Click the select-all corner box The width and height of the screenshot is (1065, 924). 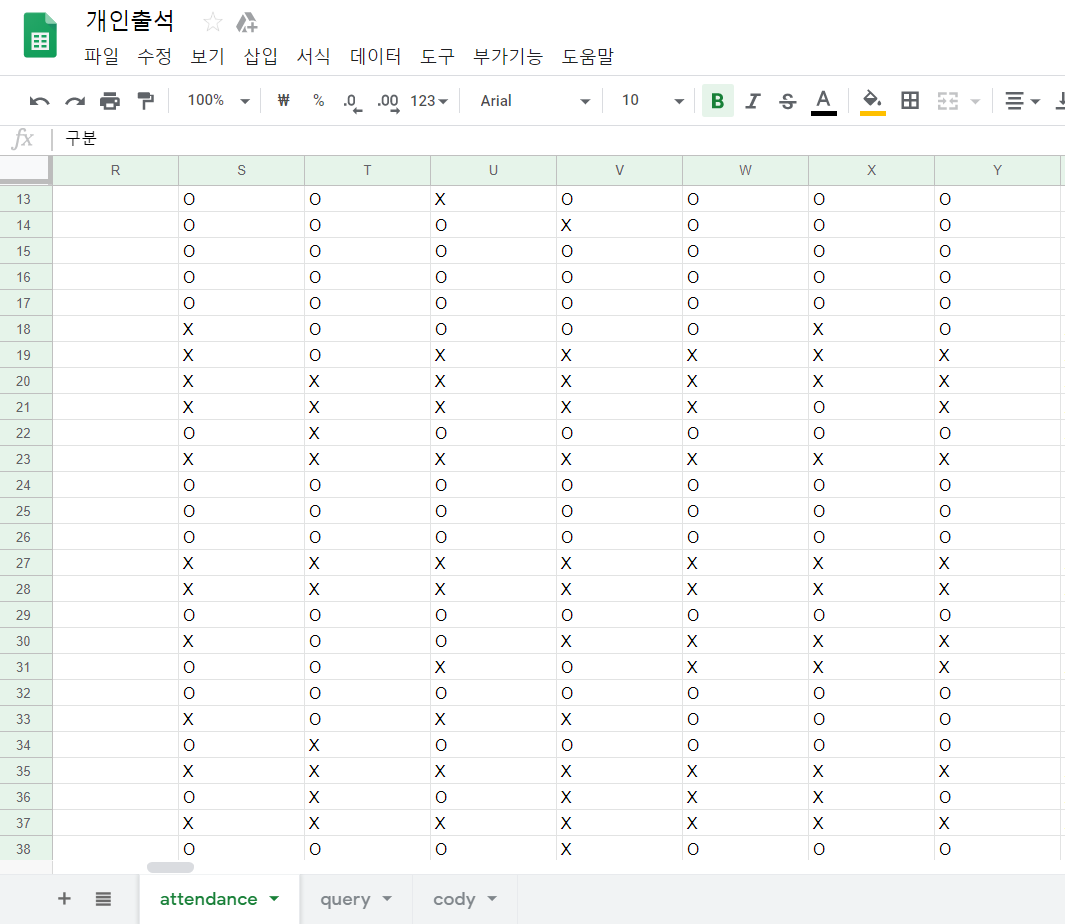tap(26, 170)
